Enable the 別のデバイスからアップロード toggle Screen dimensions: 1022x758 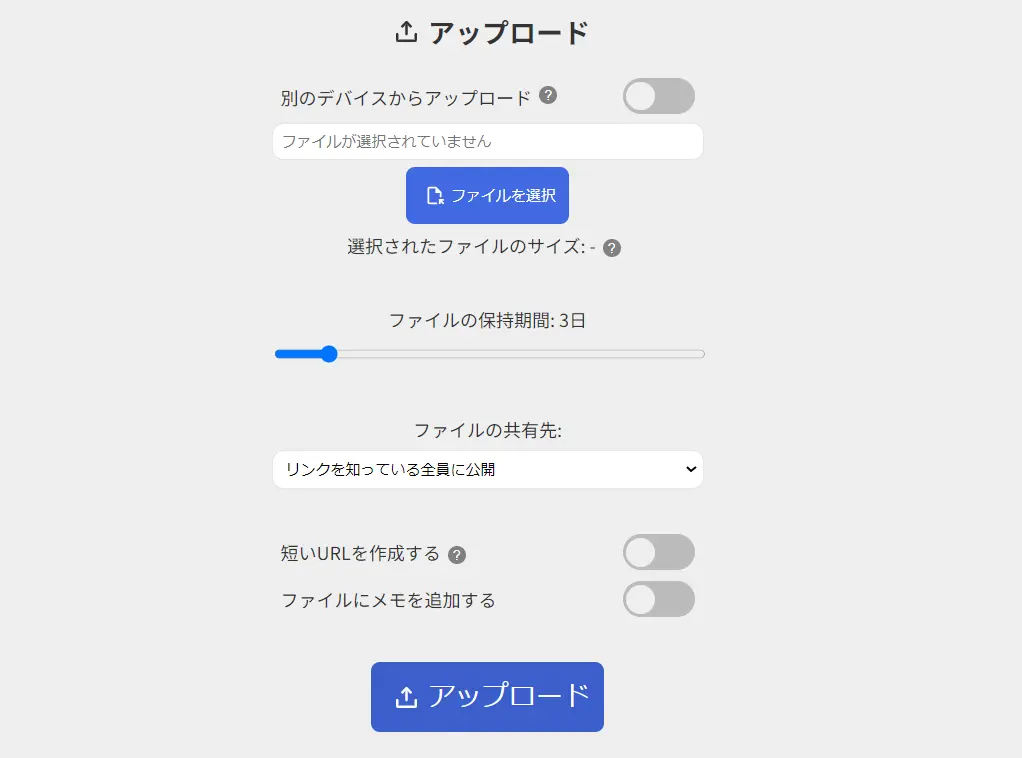[x=658, y=96]
